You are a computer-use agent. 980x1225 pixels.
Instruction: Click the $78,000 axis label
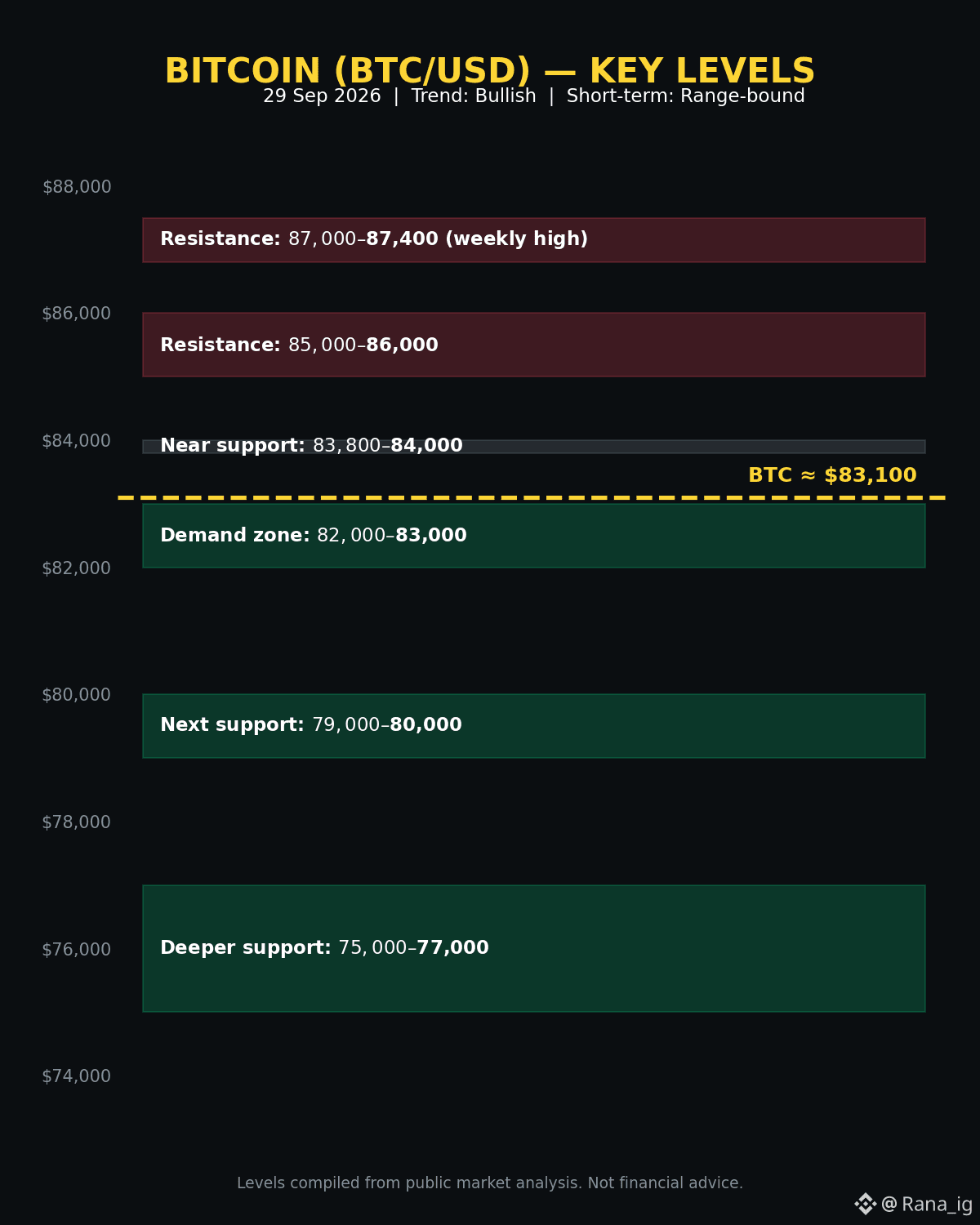click(x=77, y=822)
